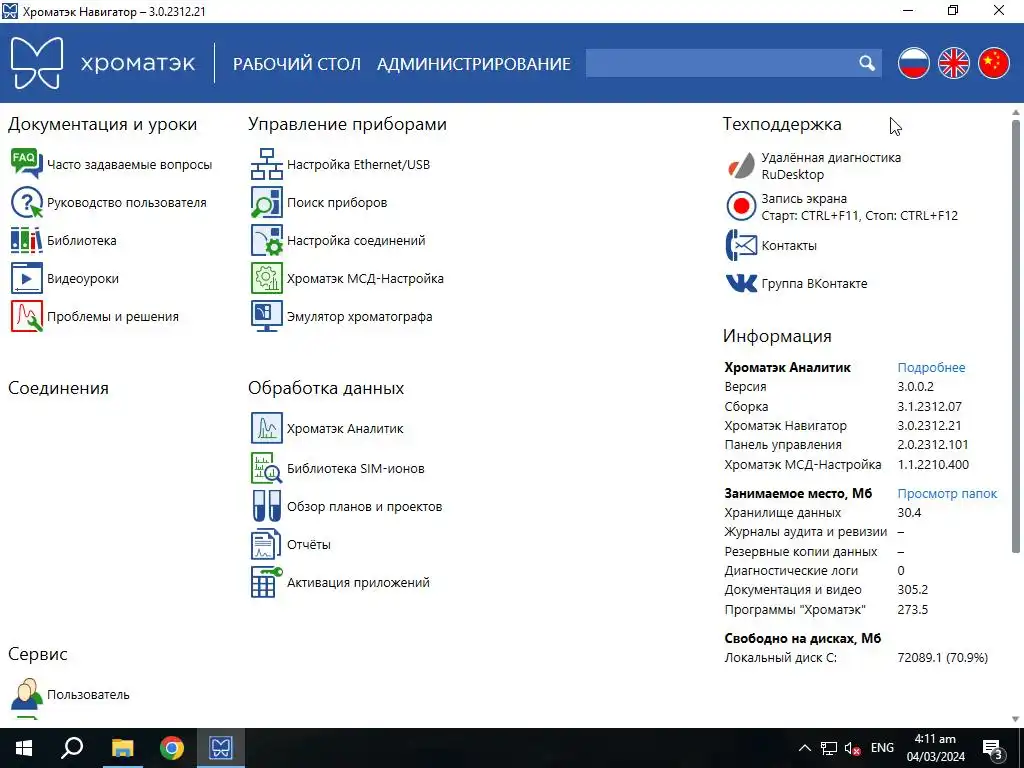The height and width of the screenshot is (768, 1024).
Task: Open Настройка Ethernet/USB label
Action: pos(359,165)
